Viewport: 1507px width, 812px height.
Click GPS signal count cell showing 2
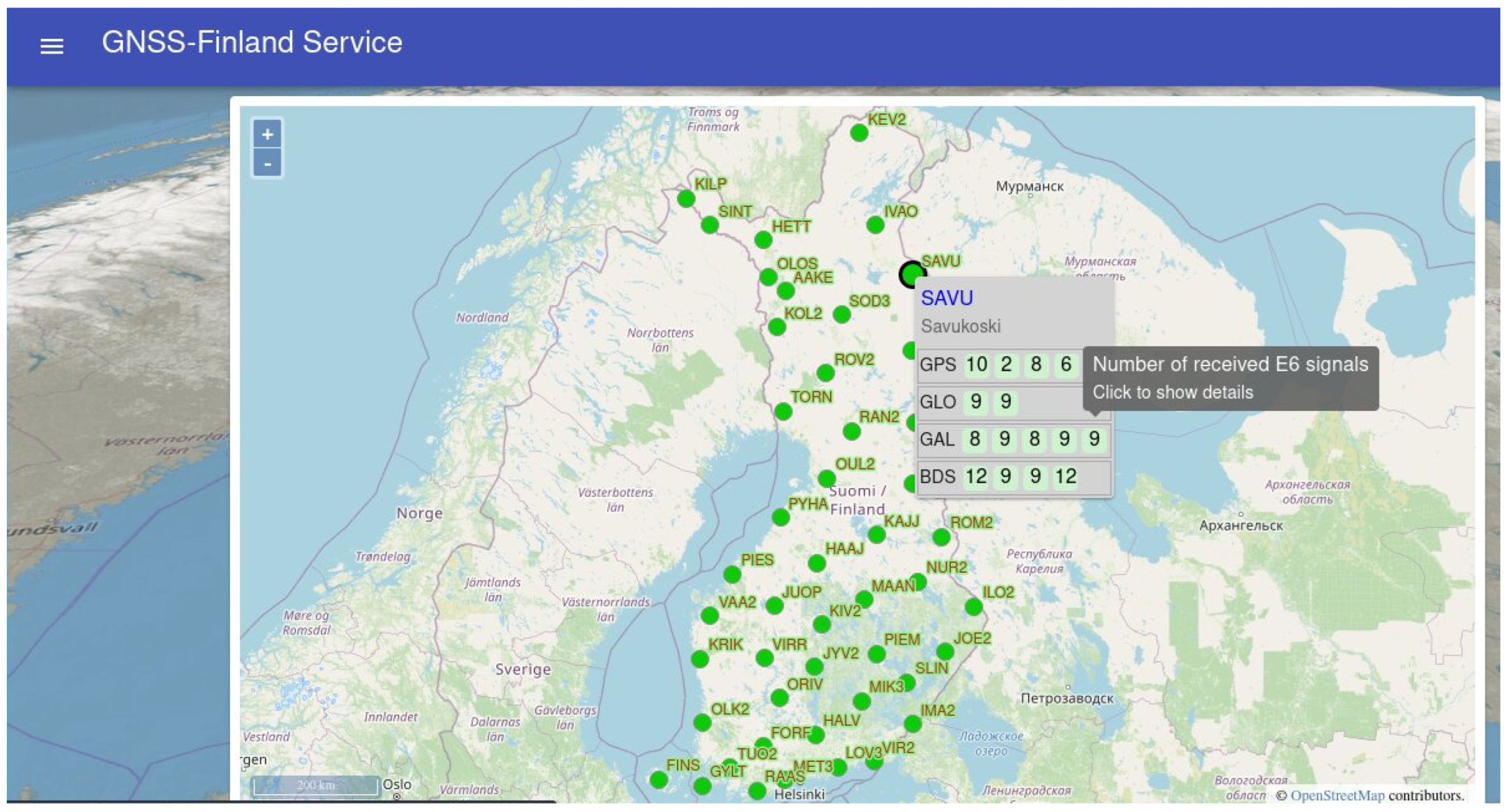pos(1006,365)
